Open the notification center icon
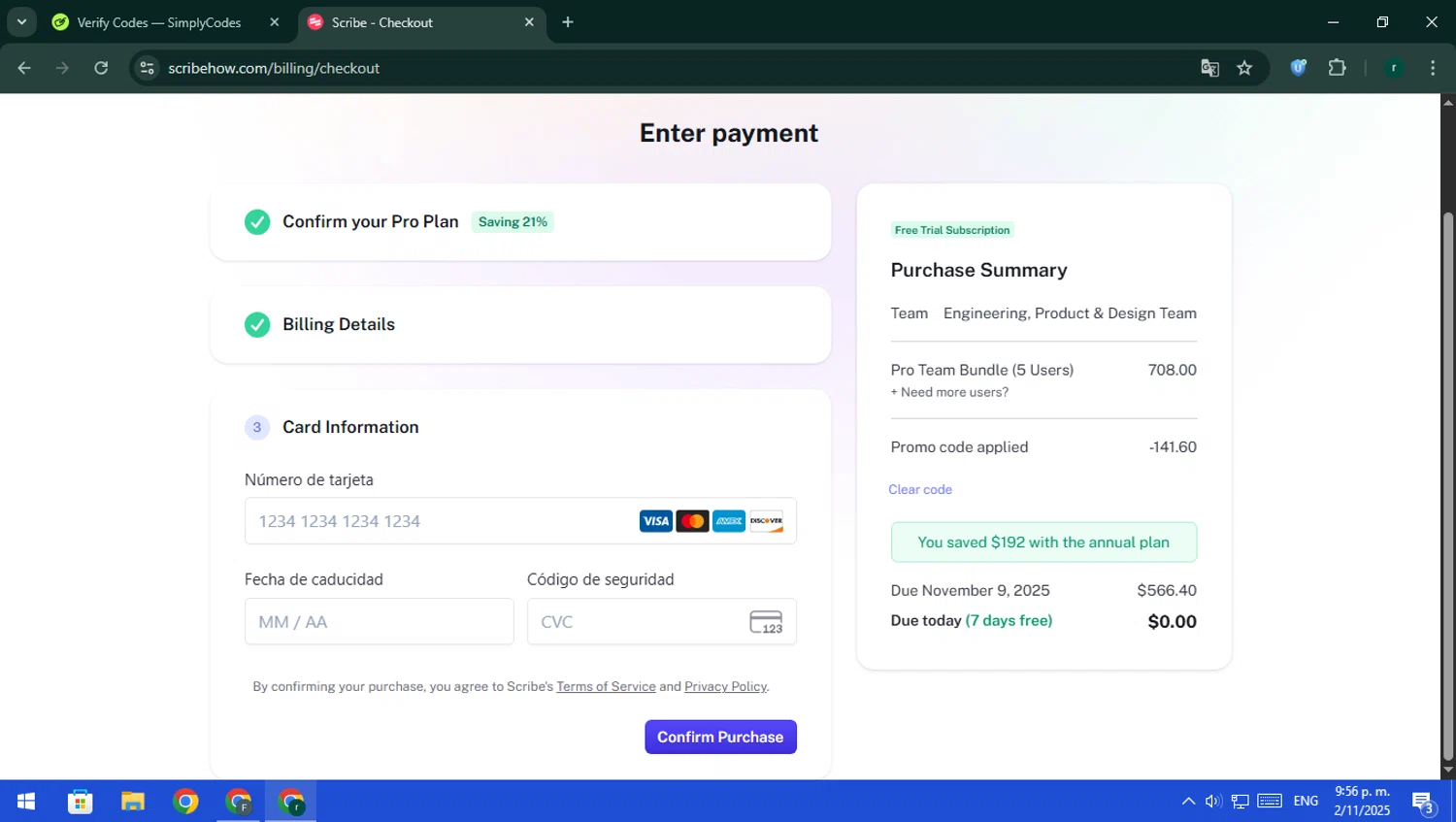1456x822 pixels. (1424, 803)
